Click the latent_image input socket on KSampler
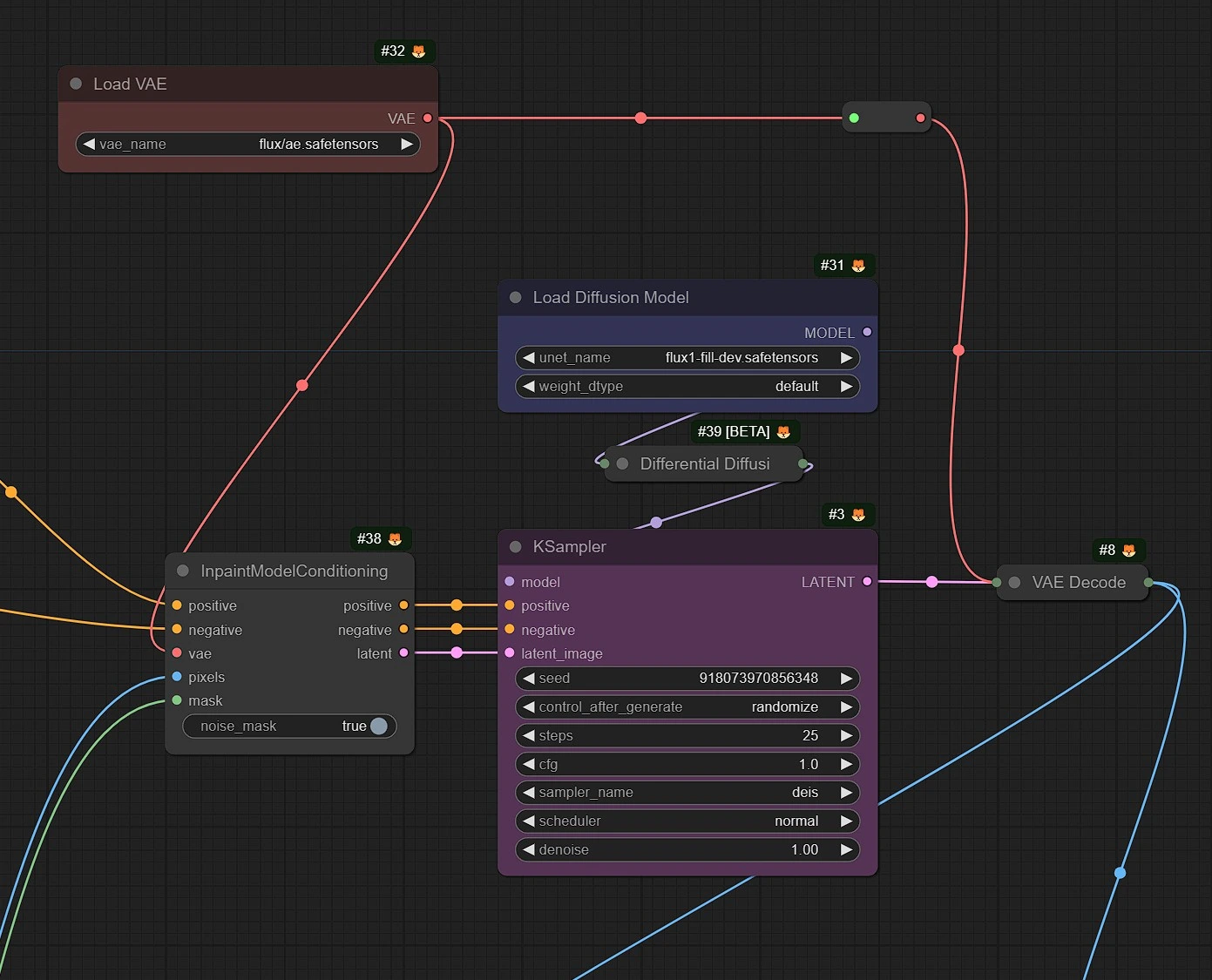This screenshot has width=1212, height=980. [x=510, y=652]
